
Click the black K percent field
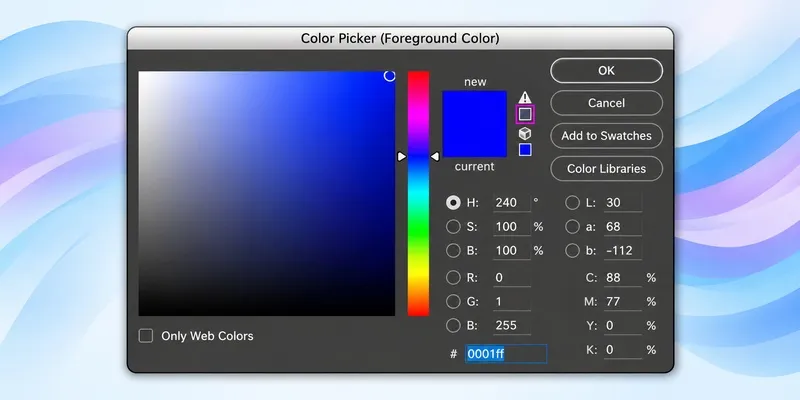pyautogui.click(x=623, y=350)
